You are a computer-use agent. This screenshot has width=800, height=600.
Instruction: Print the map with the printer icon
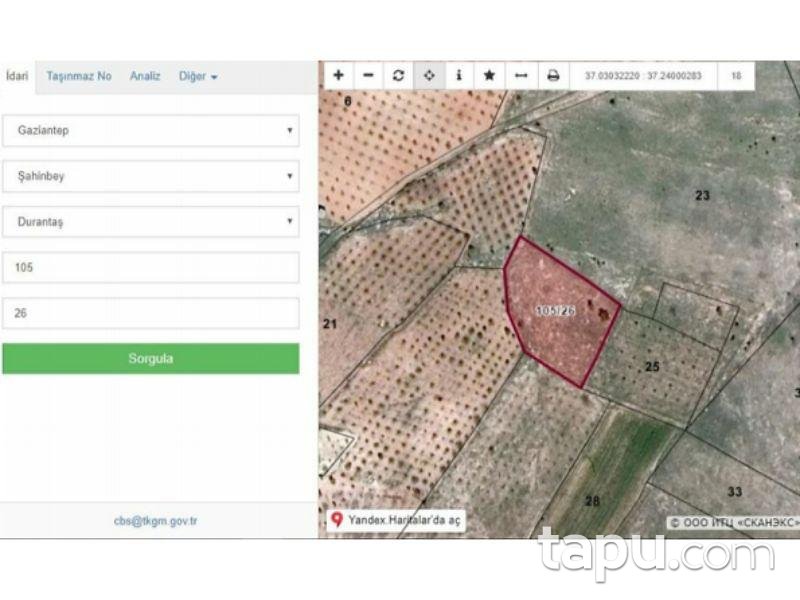(550, 74)
